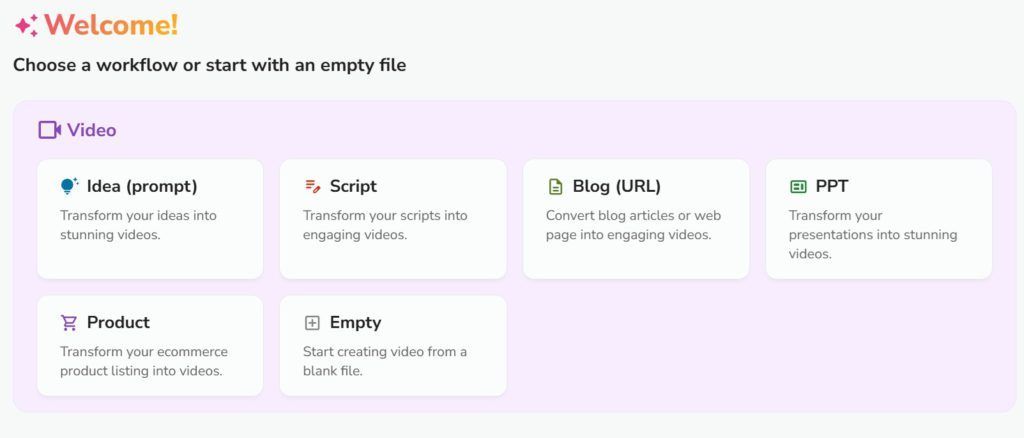Click the Welcome! heading text
Screen dimensions: 1024x438
pyautogui.click(x=111, y=25)
